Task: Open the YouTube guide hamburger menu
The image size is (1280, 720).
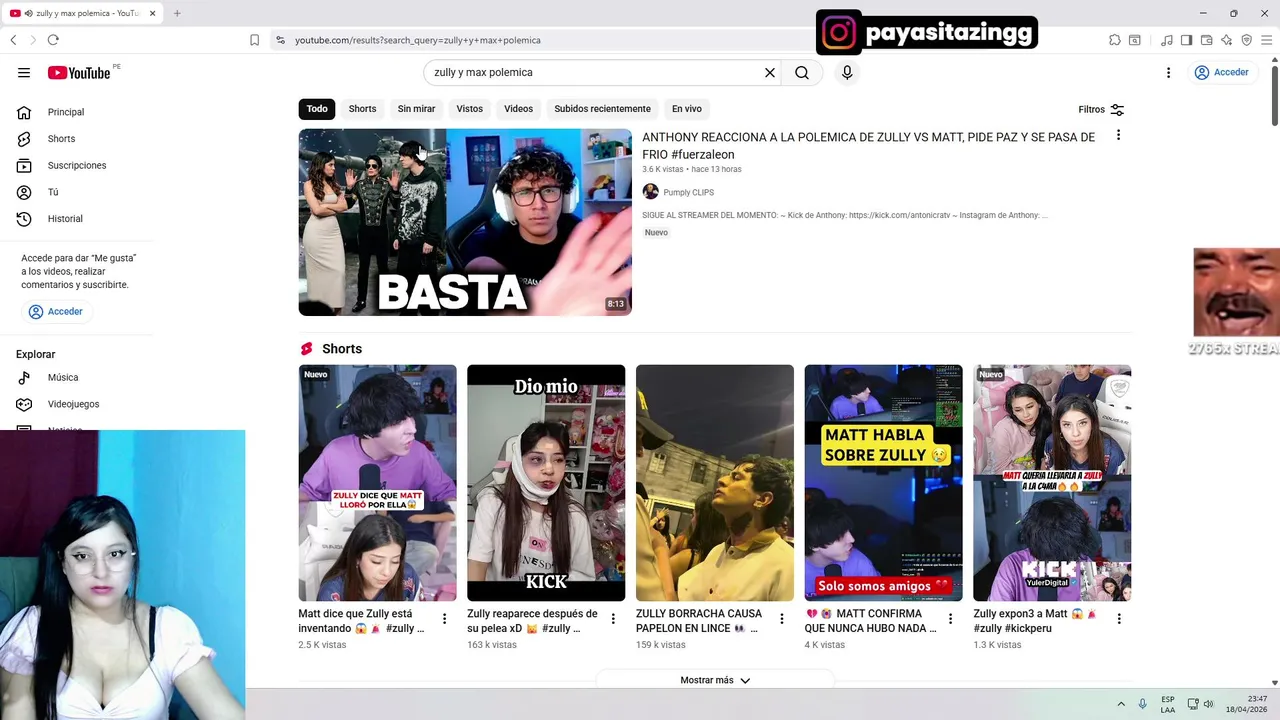Action: point(24,72)
